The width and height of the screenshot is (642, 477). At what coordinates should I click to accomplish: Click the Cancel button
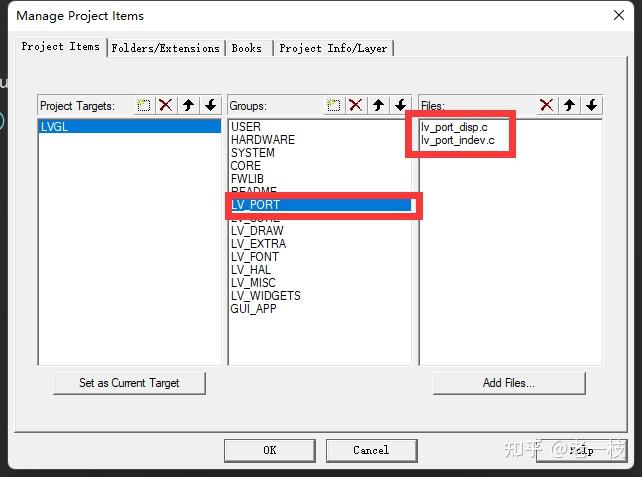[371, 450]
